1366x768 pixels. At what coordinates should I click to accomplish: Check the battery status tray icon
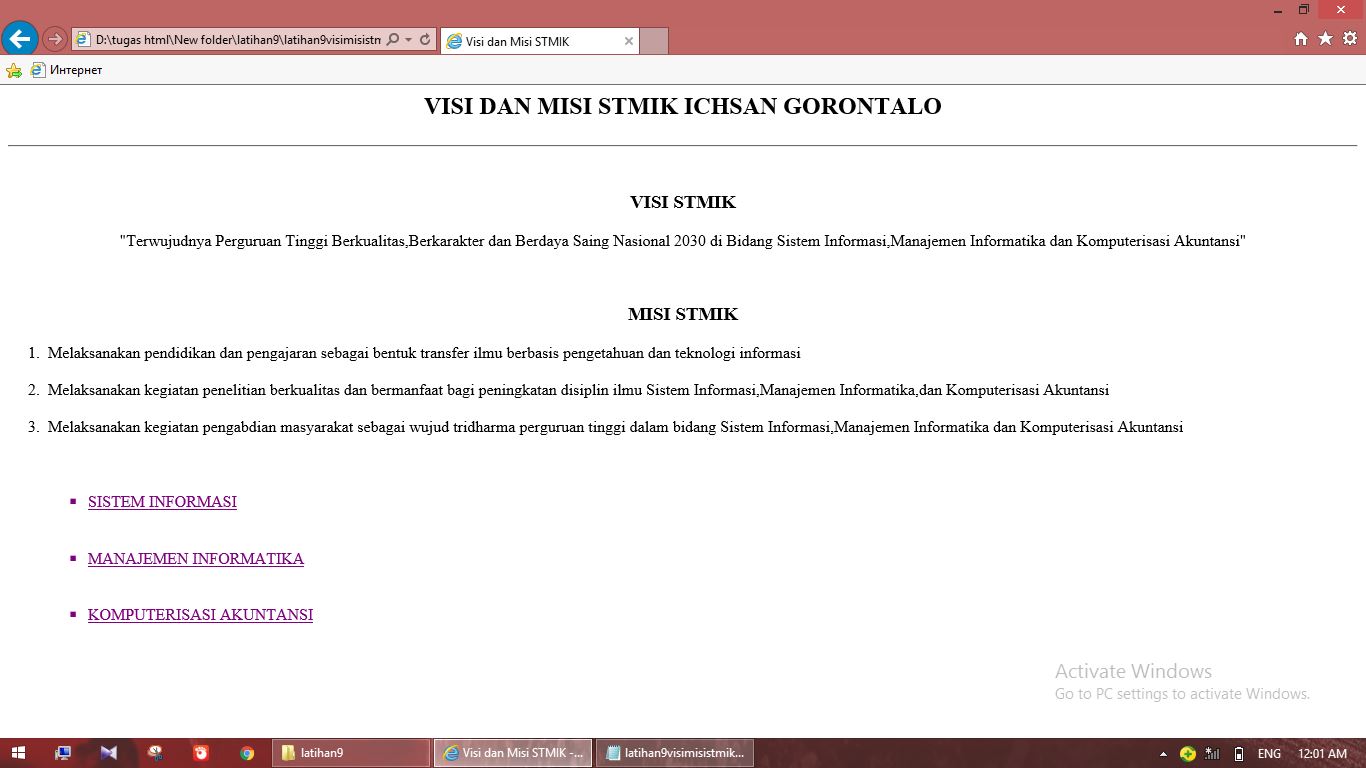pos(1239,754)
